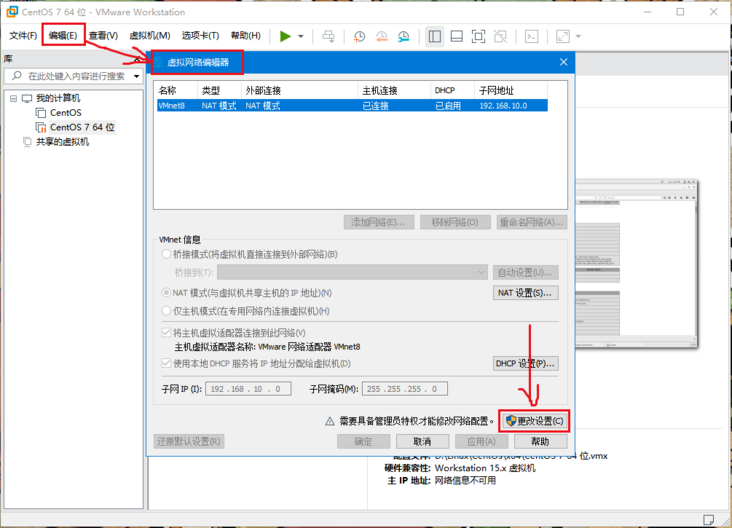This screenshot has width=732, height=528.
Task: Click the 取消 button
Action: point(422,441)
